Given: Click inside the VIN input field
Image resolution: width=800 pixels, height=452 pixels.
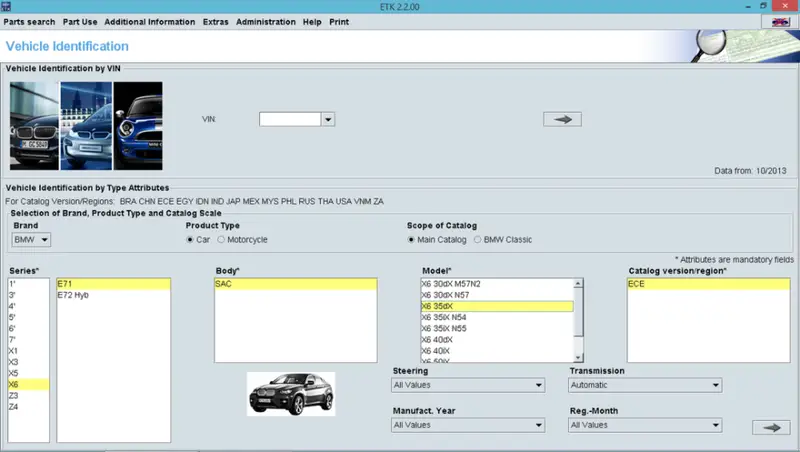Looking at the screenshot, I should [290, 119].
